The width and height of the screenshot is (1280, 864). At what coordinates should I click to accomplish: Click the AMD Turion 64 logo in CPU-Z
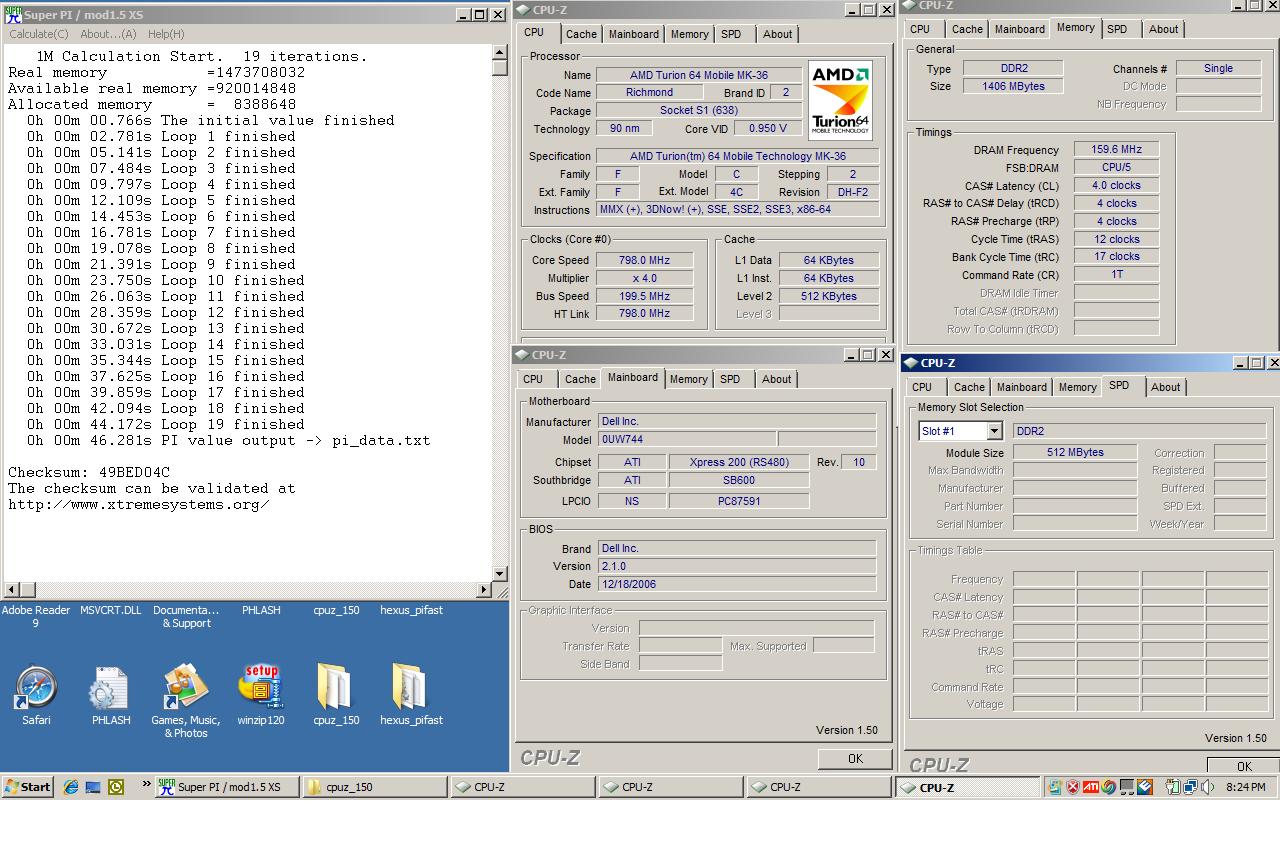(840, 100)
